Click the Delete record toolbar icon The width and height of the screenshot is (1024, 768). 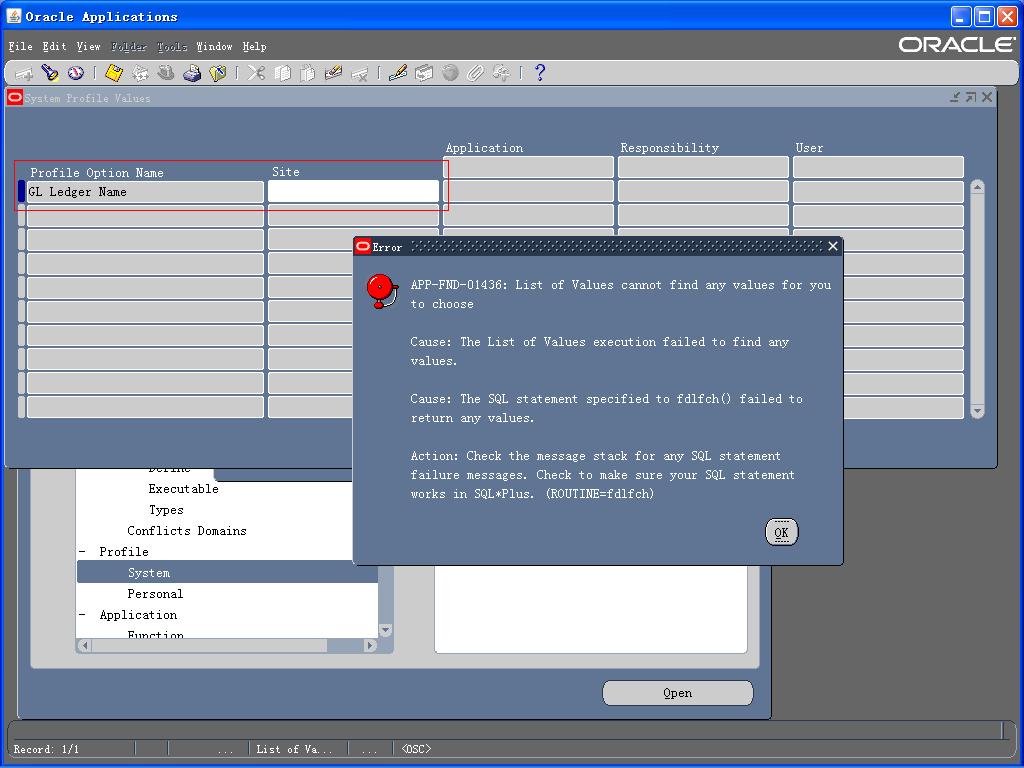coord(359,73)
